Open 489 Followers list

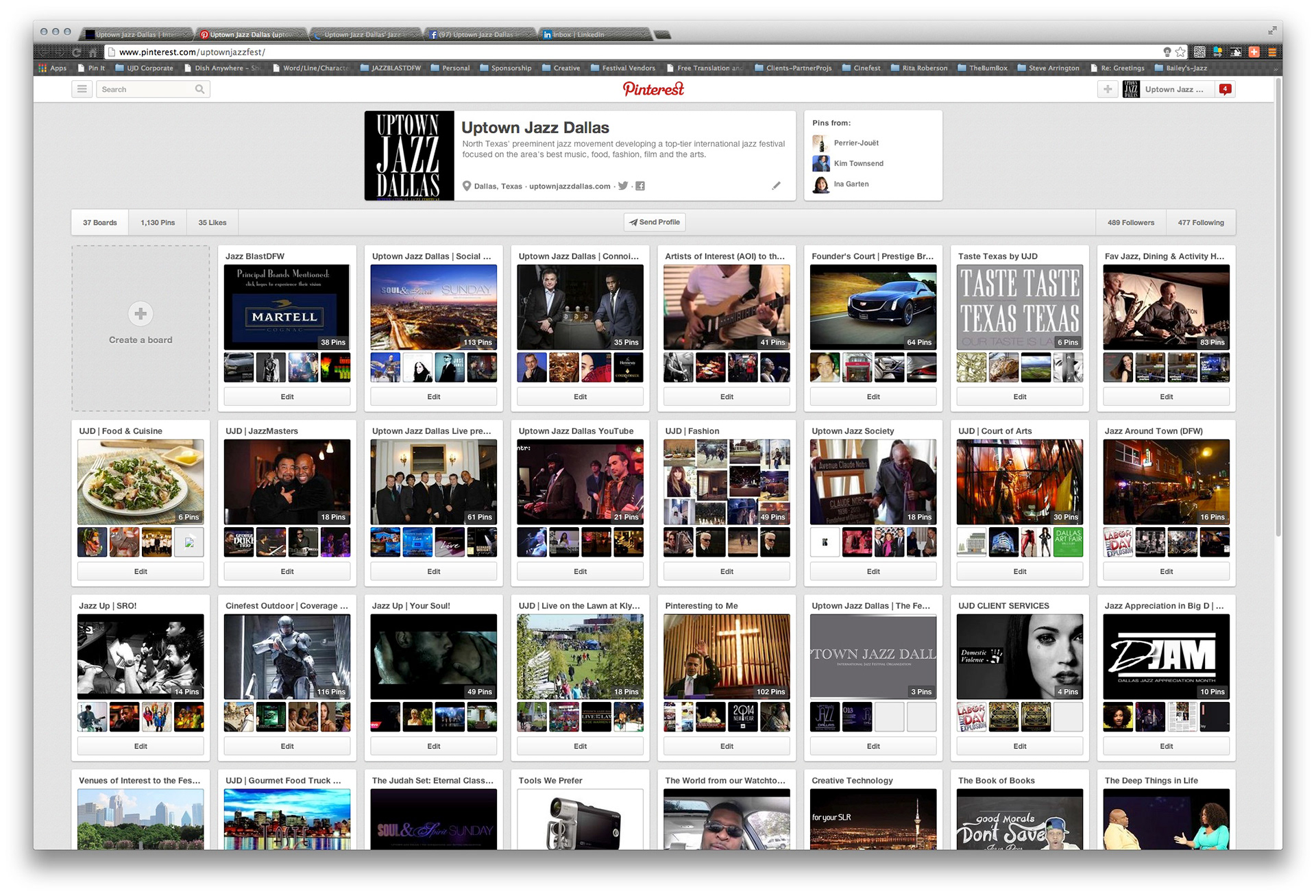coord(1131,223)
